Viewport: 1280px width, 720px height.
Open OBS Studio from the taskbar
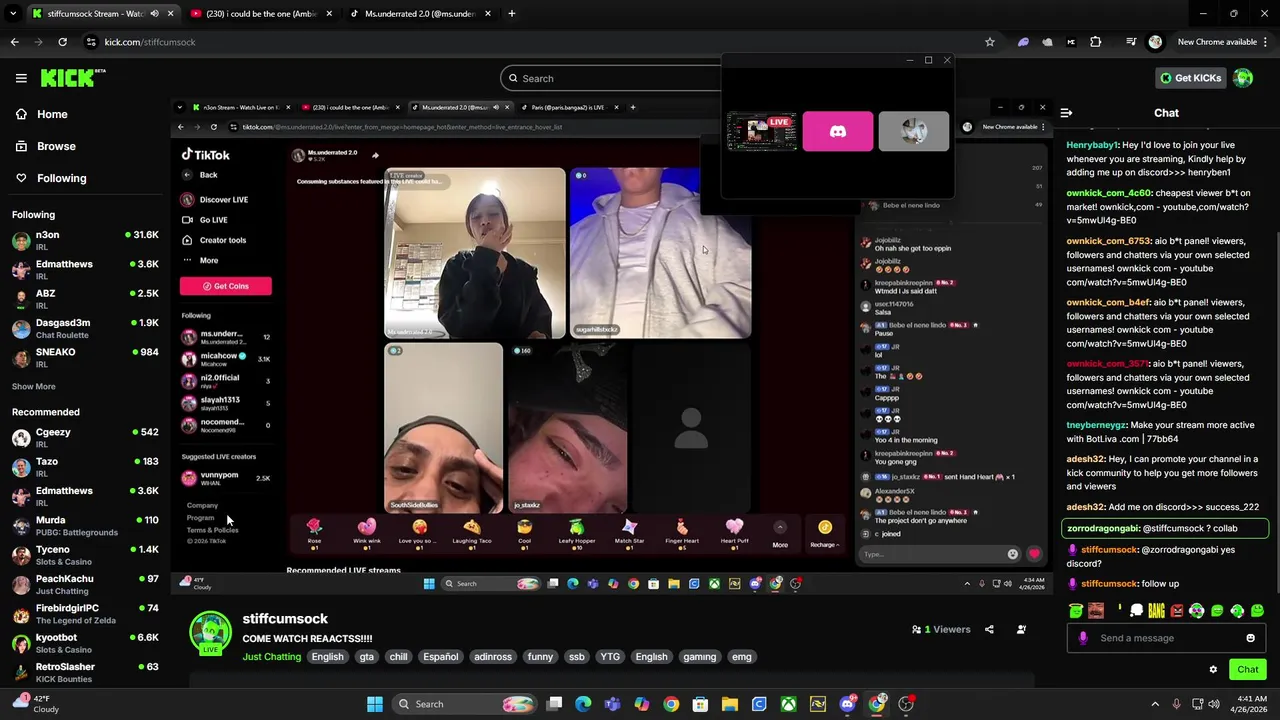pos(906,704)
